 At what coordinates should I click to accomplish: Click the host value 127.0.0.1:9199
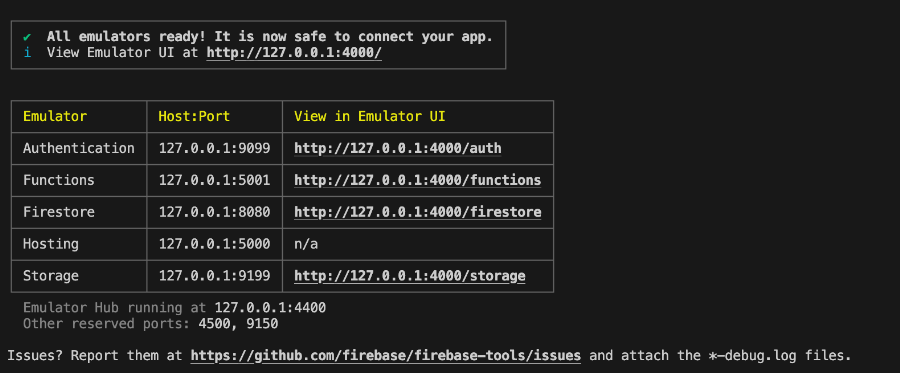click(x=214, y=276)
